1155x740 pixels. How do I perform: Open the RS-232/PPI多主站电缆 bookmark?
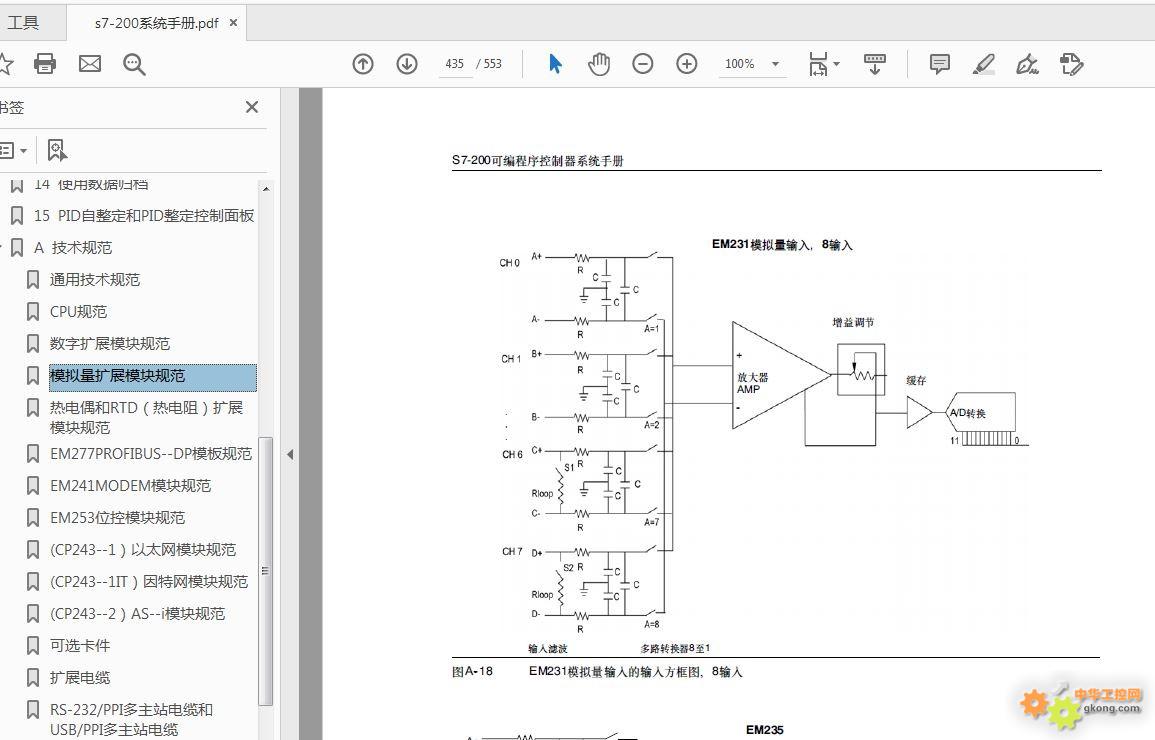[131, 719]
